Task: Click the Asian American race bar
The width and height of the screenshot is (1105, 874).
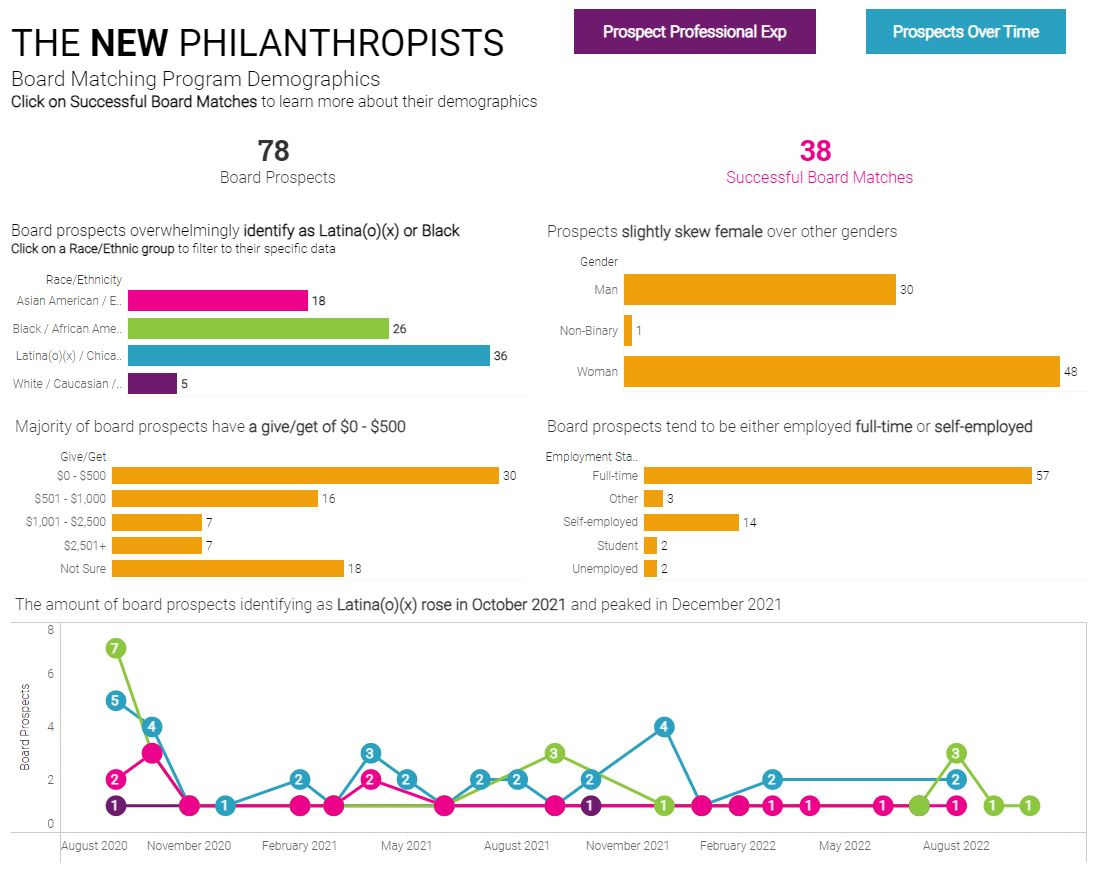Action: click(210, 300)
